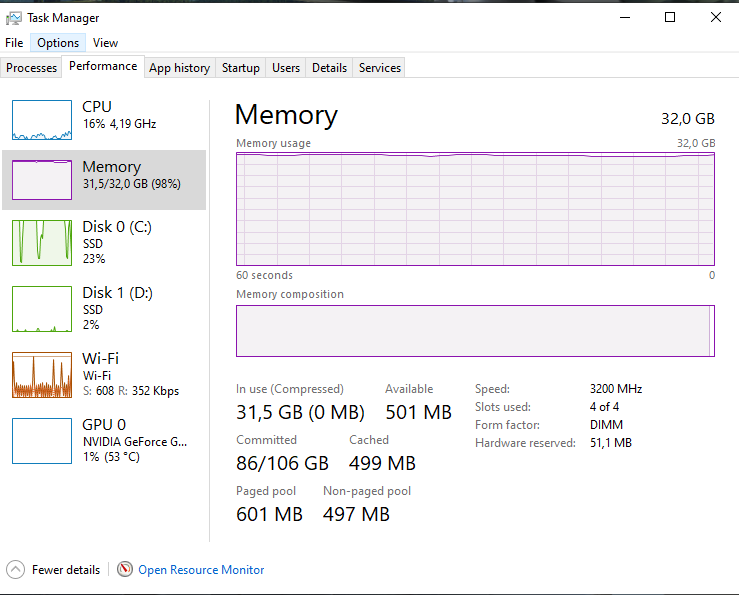739x595 pixels.
Task: Open the Details tab
Action: (x=329, y=68)
